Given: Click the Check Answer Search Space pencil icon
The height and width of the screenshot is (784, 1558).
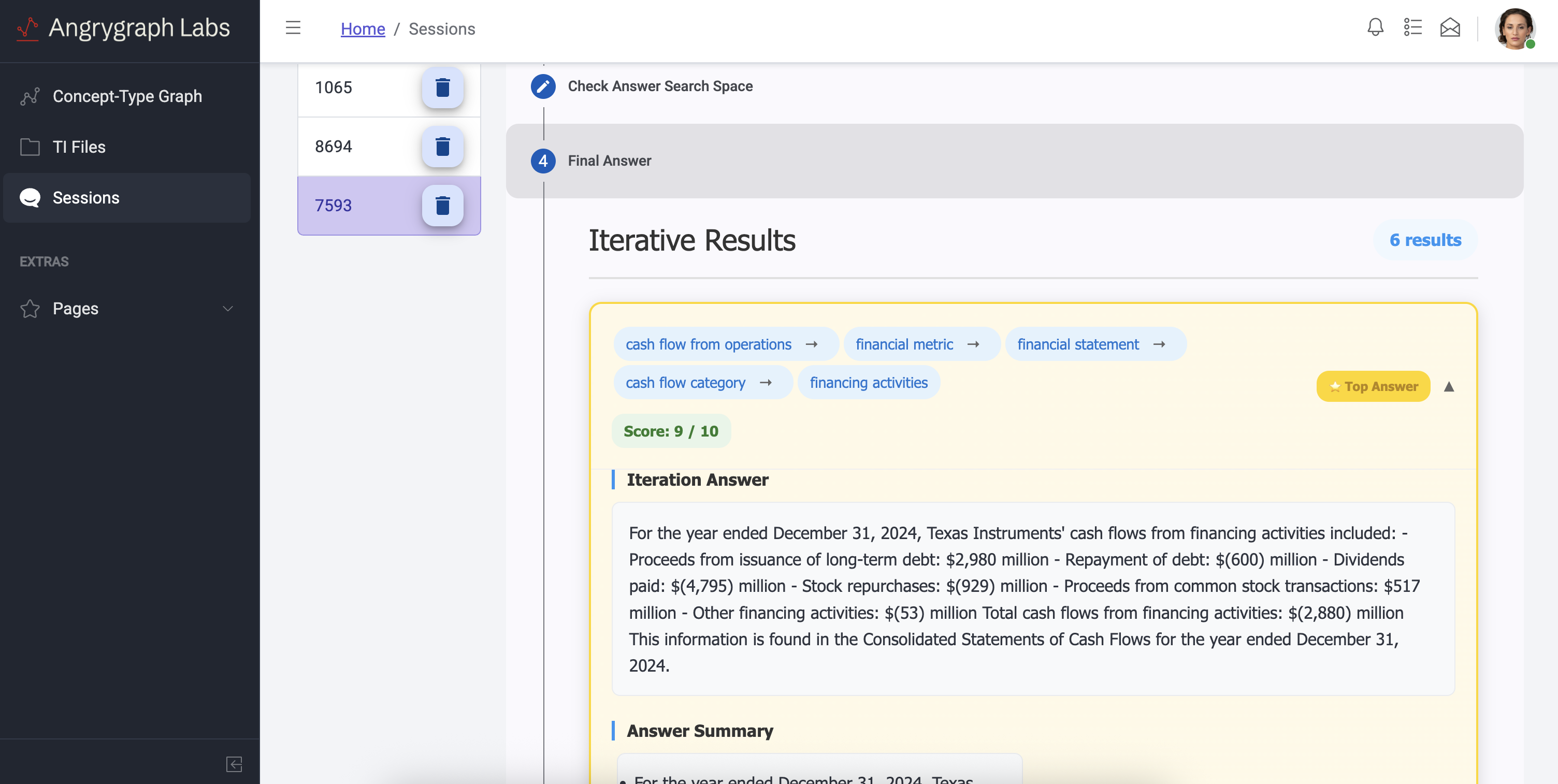Looking at the screenshot, I should (x=543, y=86).
